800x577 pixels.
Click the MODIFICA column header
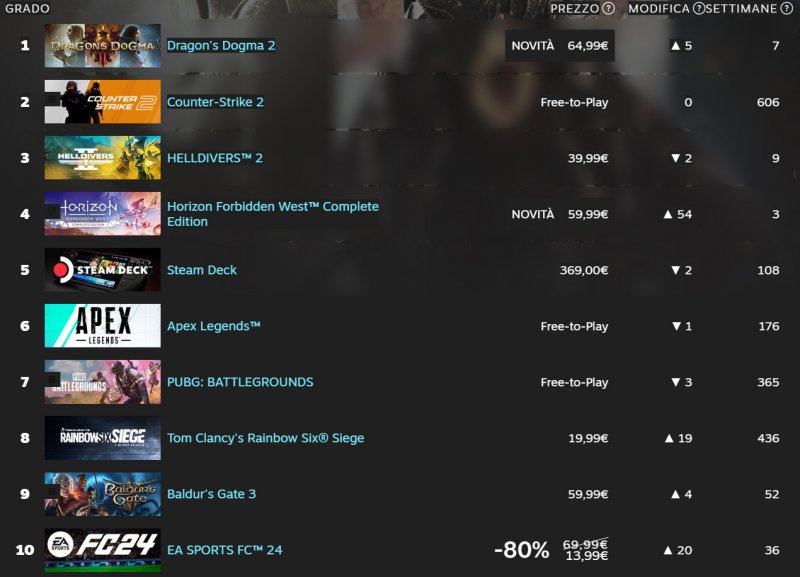(658, 9)
